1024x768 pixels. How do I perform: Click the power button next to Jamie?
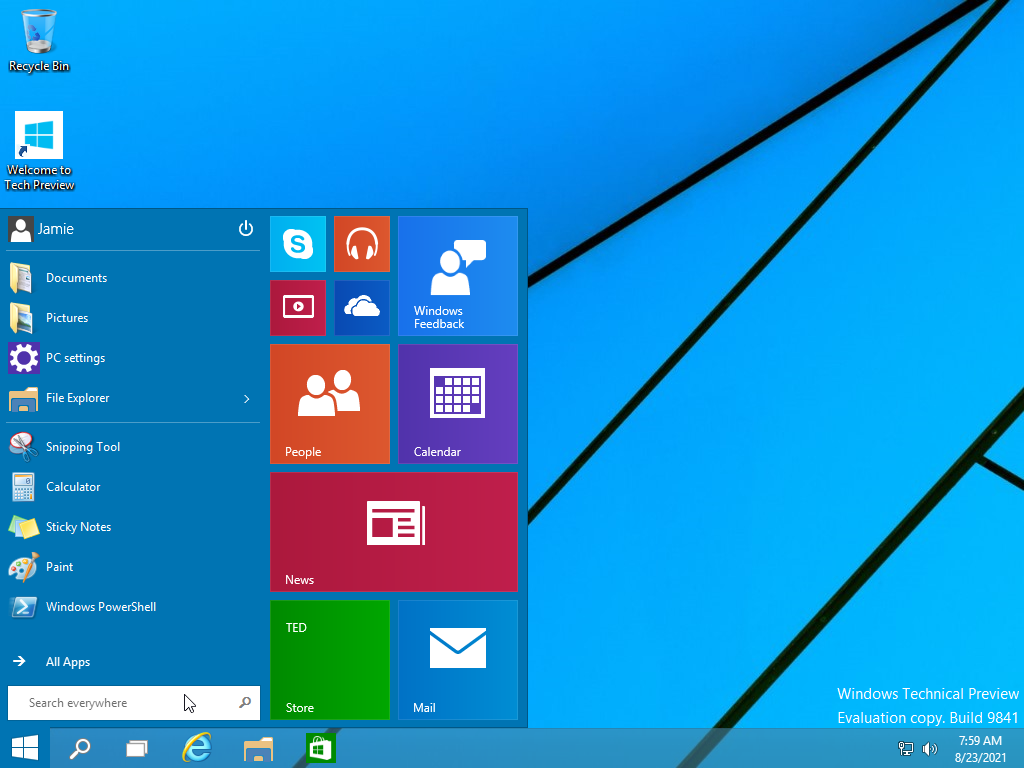(246, 229)
